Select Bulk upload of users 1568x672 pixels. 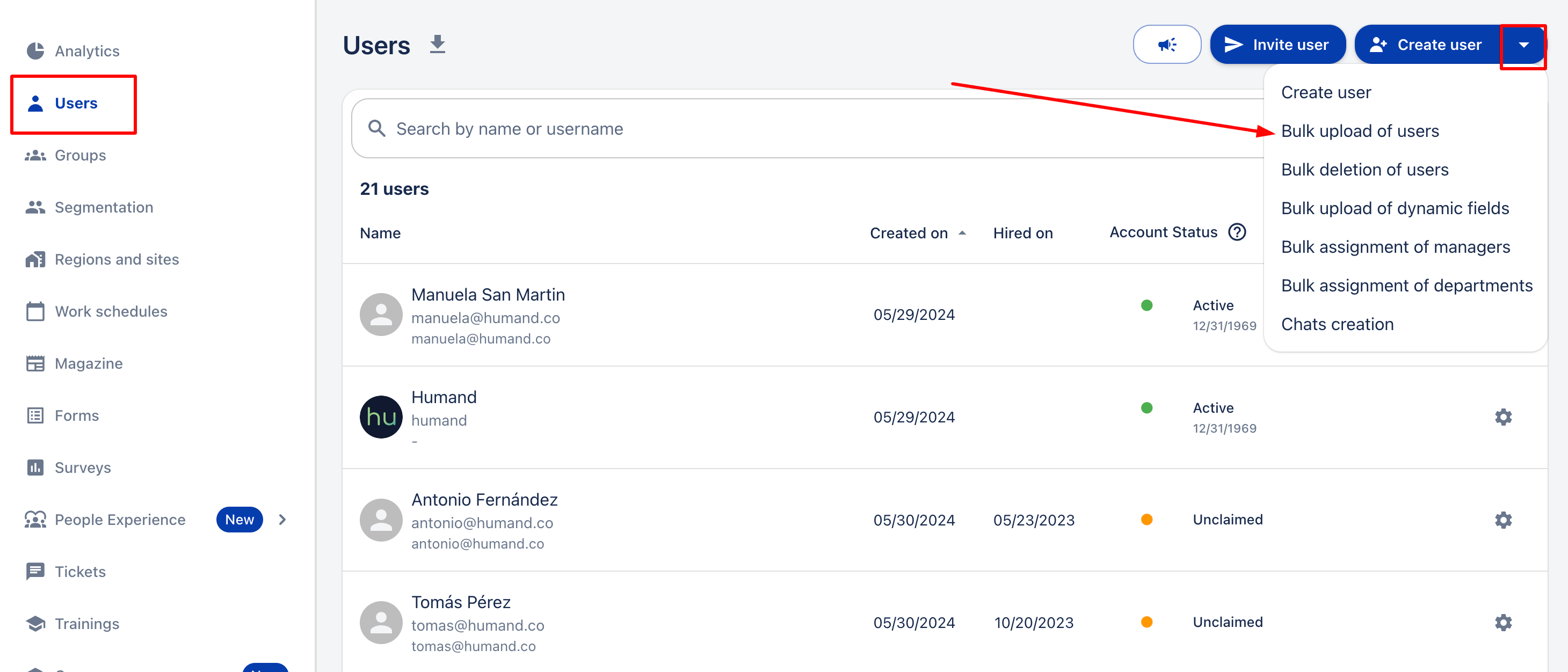pyautogui.click(x=1360, y=131)
